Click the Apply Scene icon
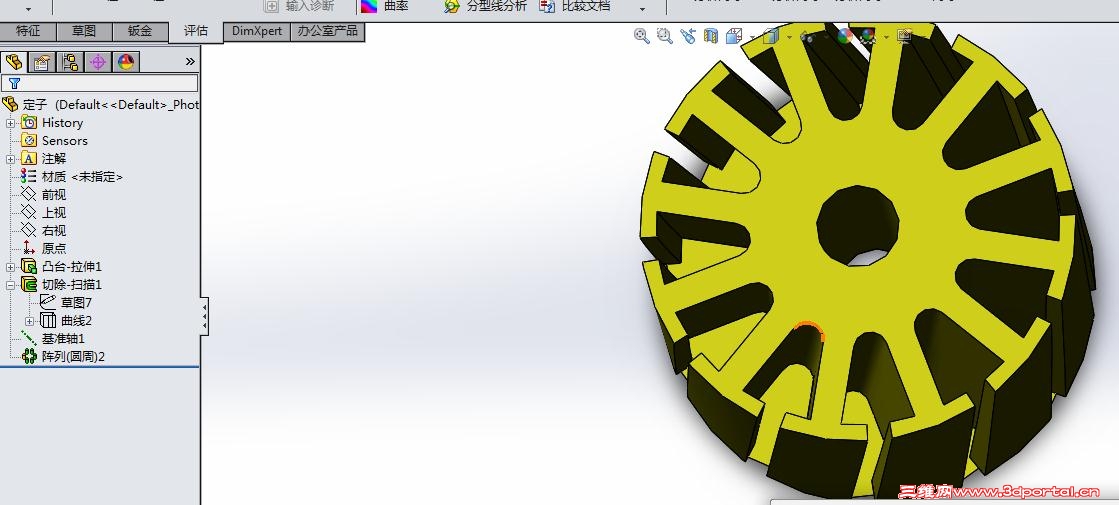 (868, 36)
